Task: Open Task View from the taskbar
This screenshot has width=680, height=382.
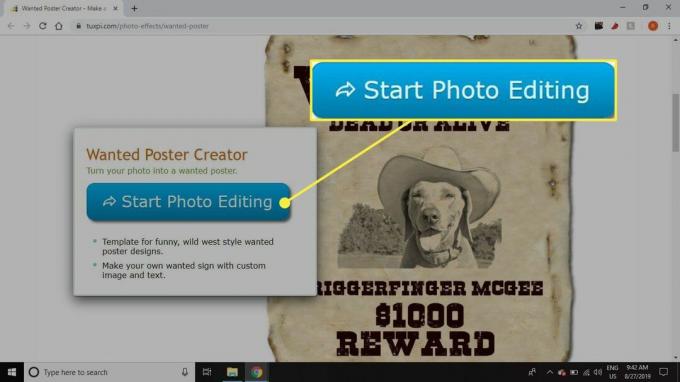Action: (x=207, y=372)
